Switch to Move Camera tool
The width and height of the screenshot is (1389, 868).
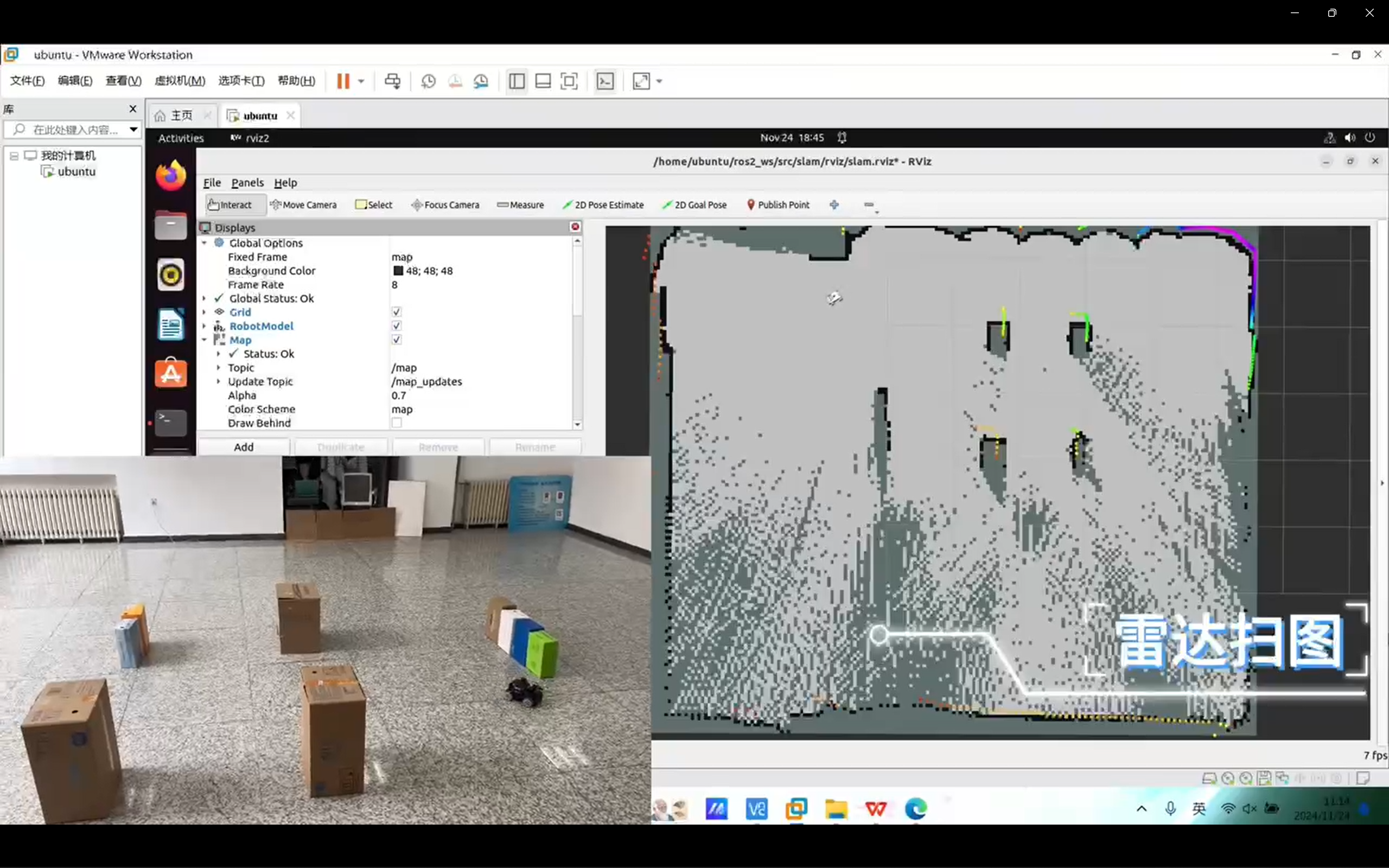click(303, 205)
